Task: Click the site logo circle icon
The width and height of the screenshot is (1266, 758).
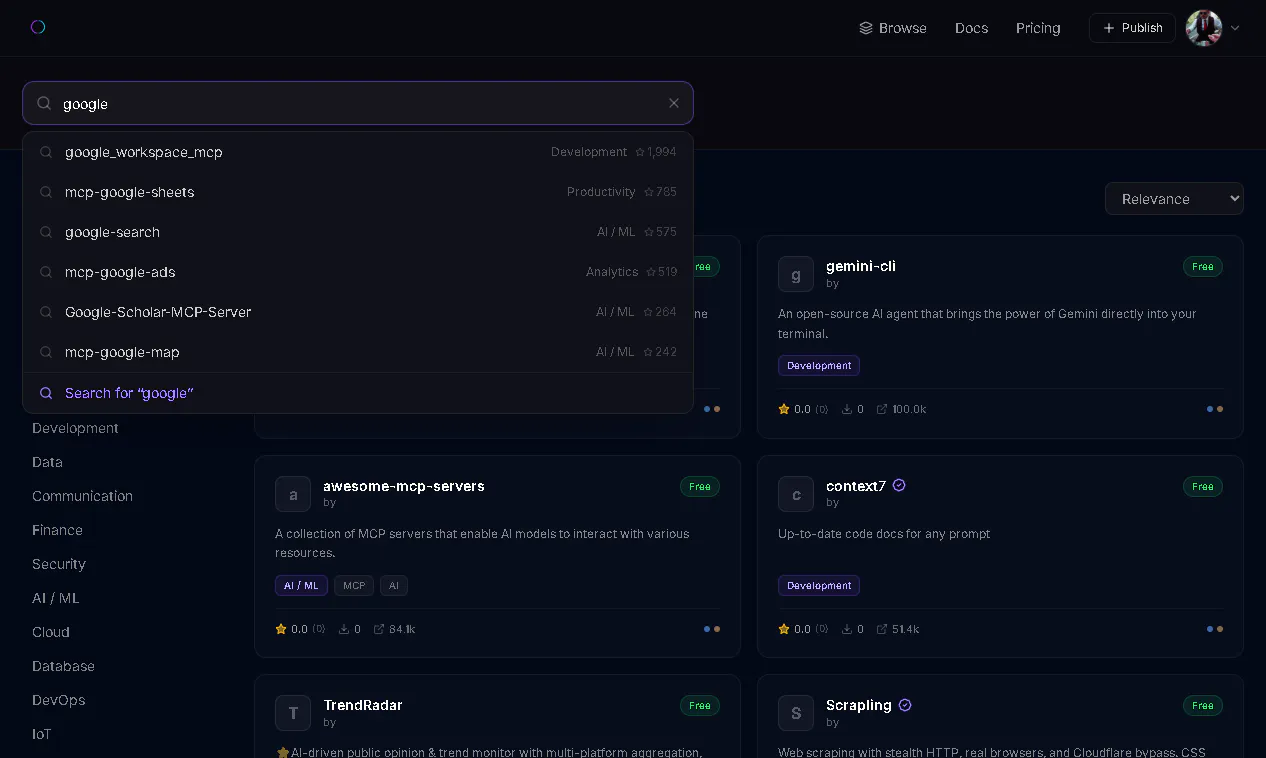Action: [x=38, y=27]
